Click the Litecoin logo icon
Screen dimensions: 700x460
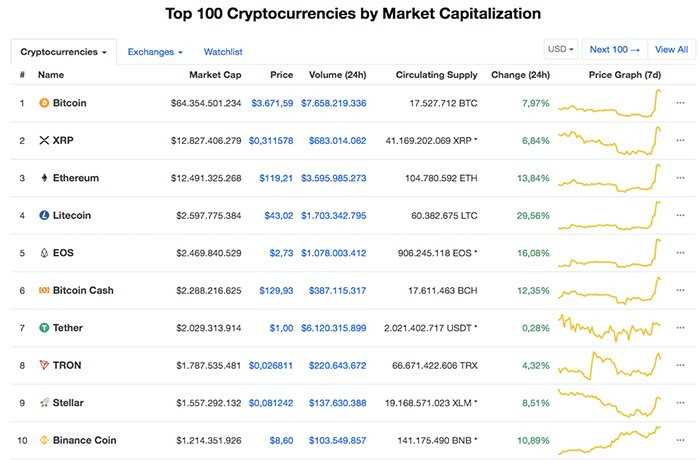tap(43, 215)
